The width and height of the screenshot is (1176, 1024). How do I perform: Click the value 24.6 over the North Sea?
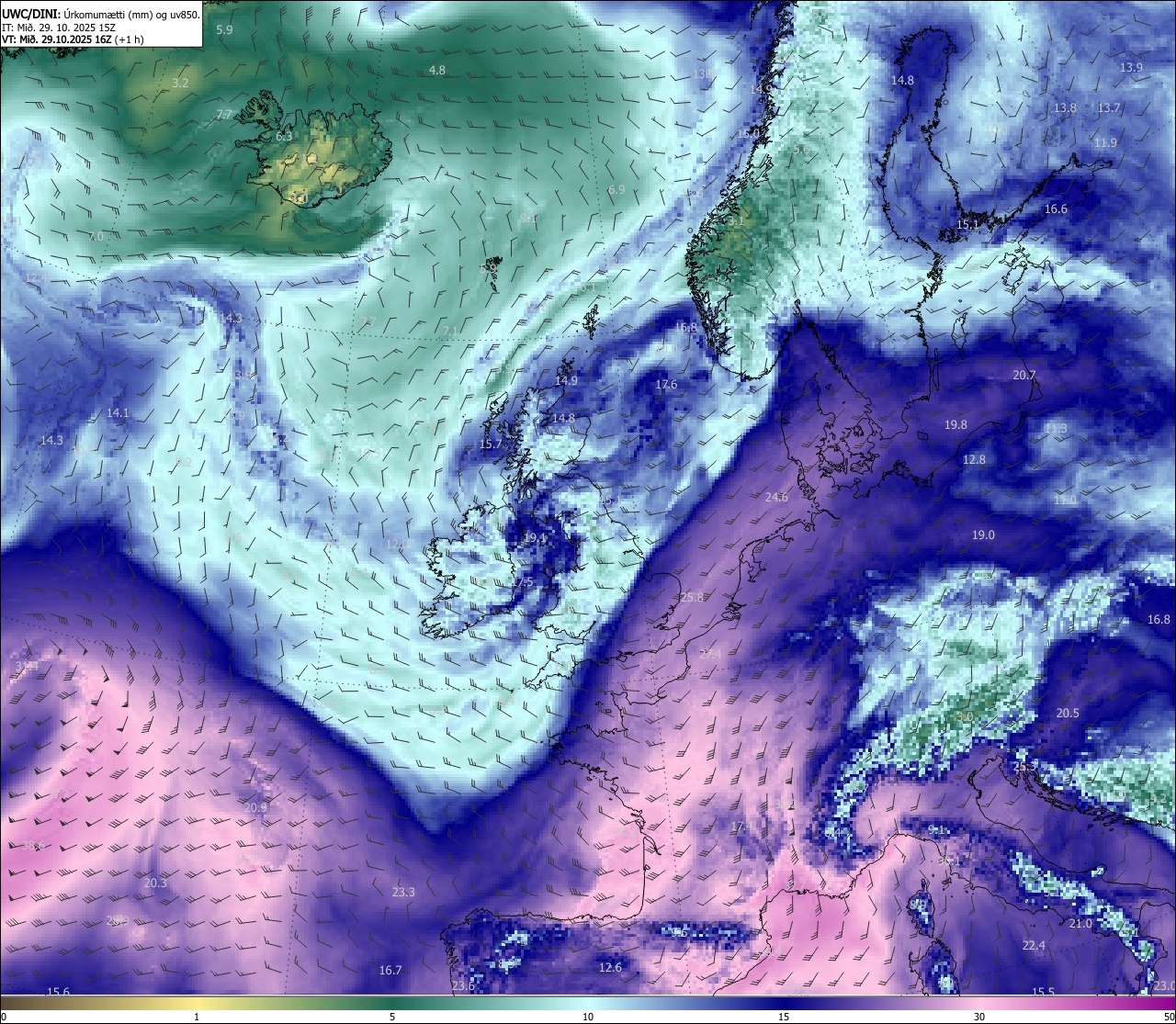click(x=776, y=498)
